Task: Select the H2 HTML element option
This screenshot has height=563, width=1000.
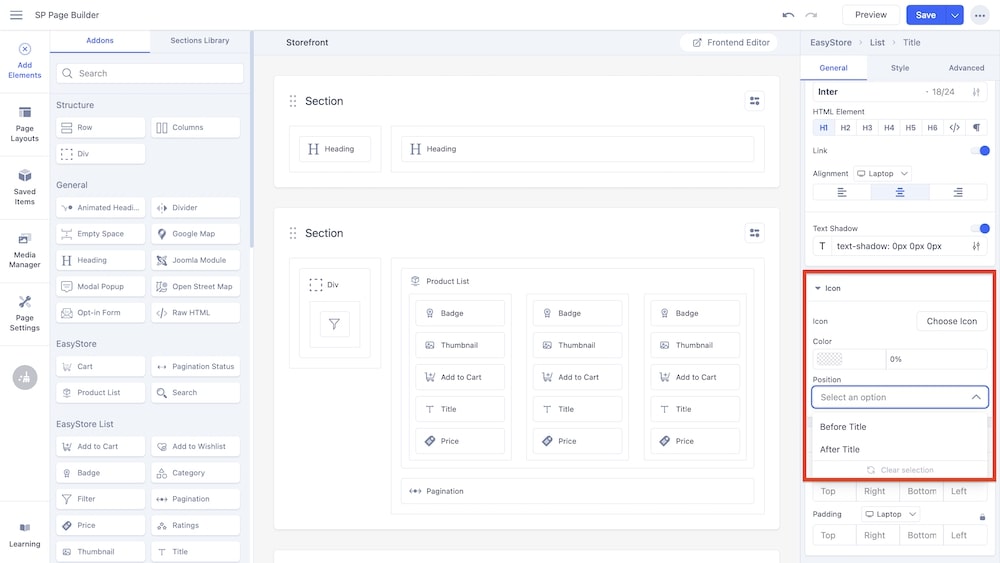Action: (845, 128)
